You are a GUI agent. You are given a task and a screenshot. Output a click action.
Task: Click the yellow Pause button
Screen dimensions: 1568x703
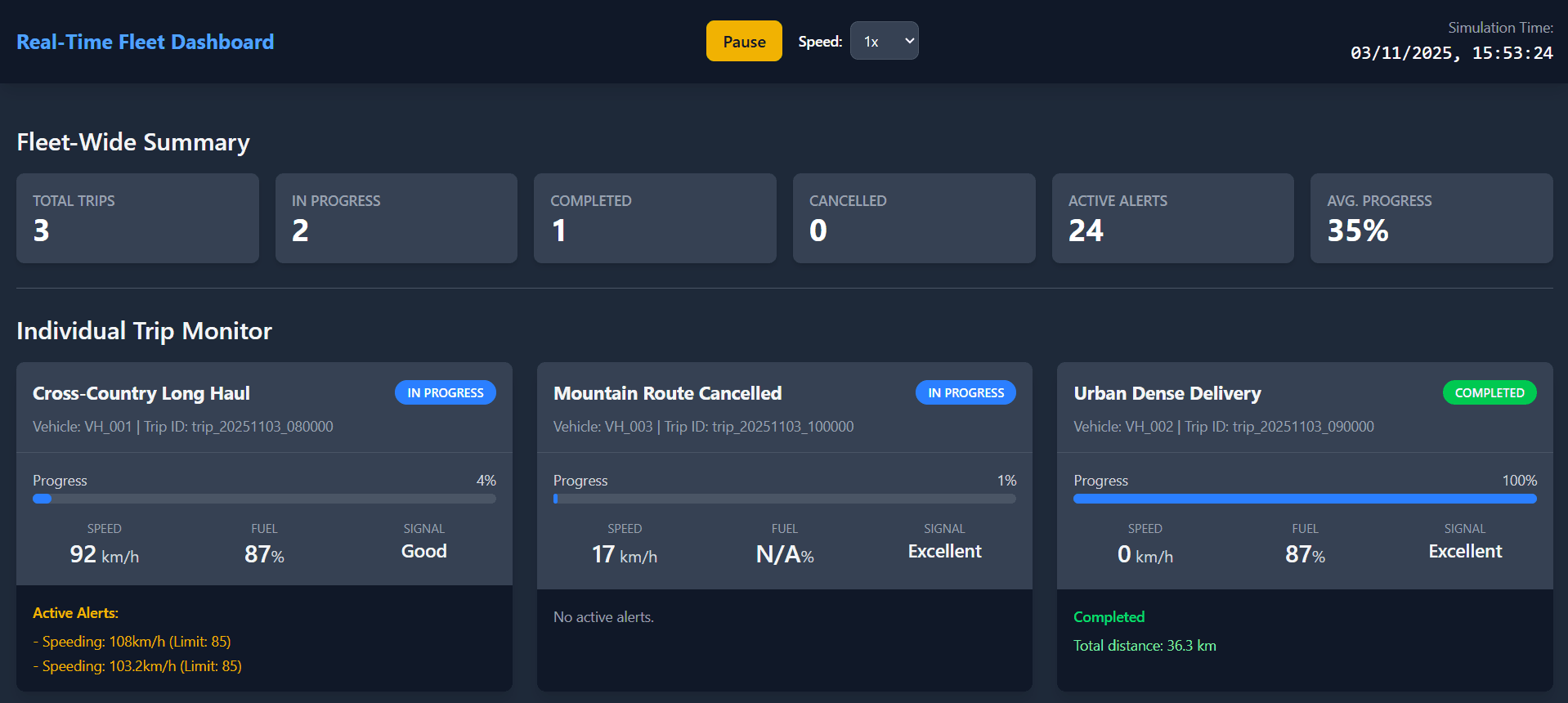[x=744, y=41]
